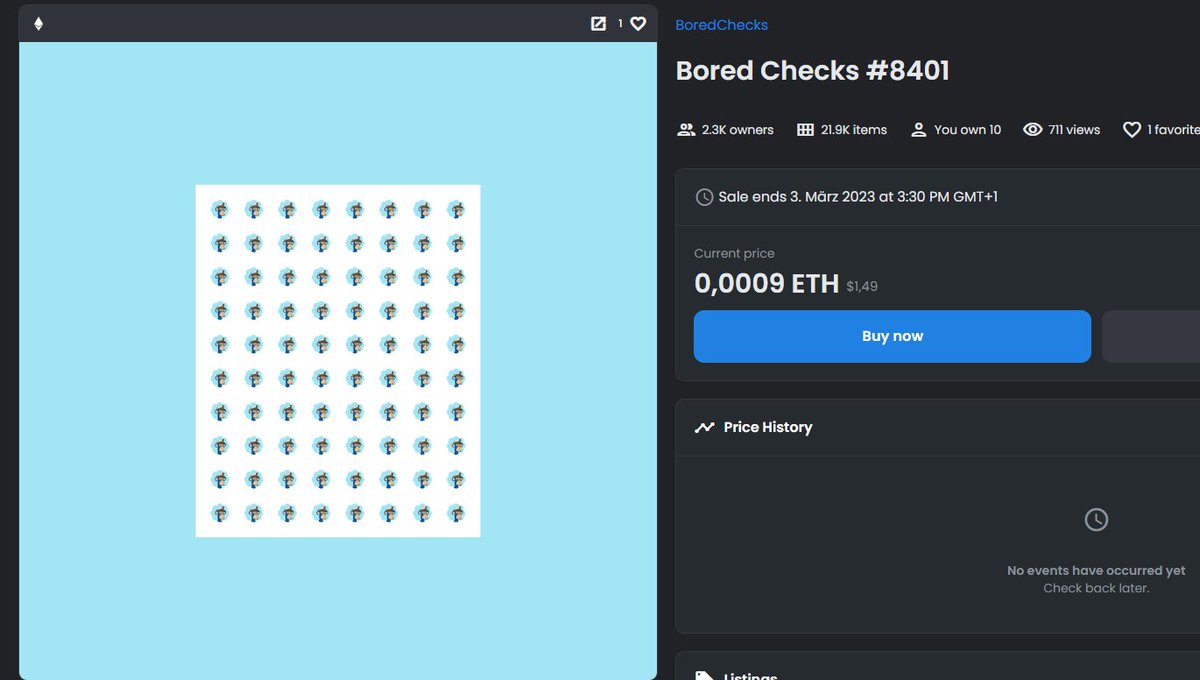Click the Listings tag icon
1200x680 pixels.
704,676
